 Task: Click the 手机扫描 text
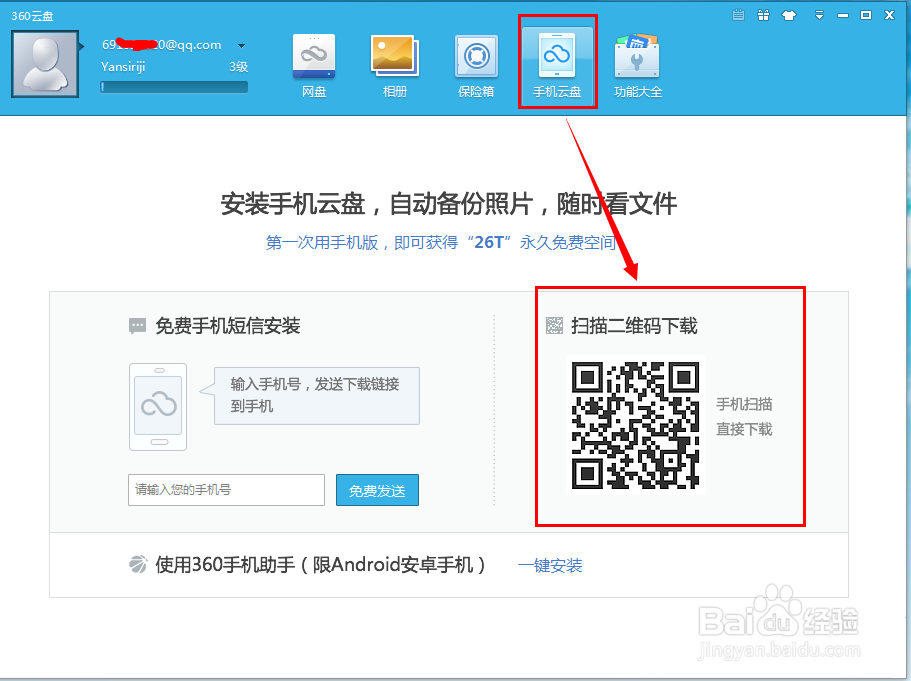(x=744, y=404)
